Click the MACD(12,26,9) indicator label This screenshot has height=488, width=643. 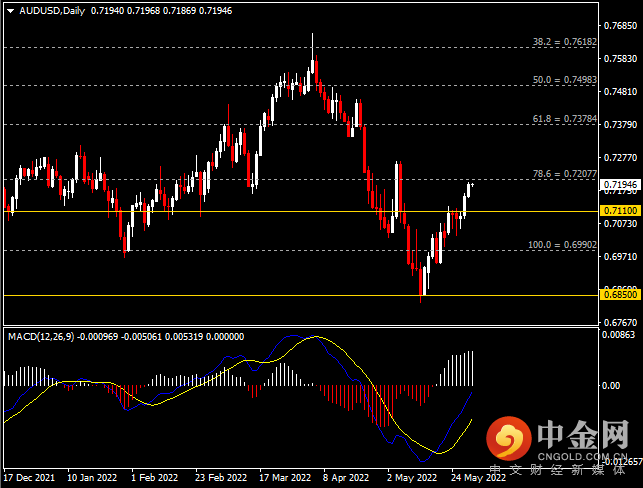click(x=41, y=337)
